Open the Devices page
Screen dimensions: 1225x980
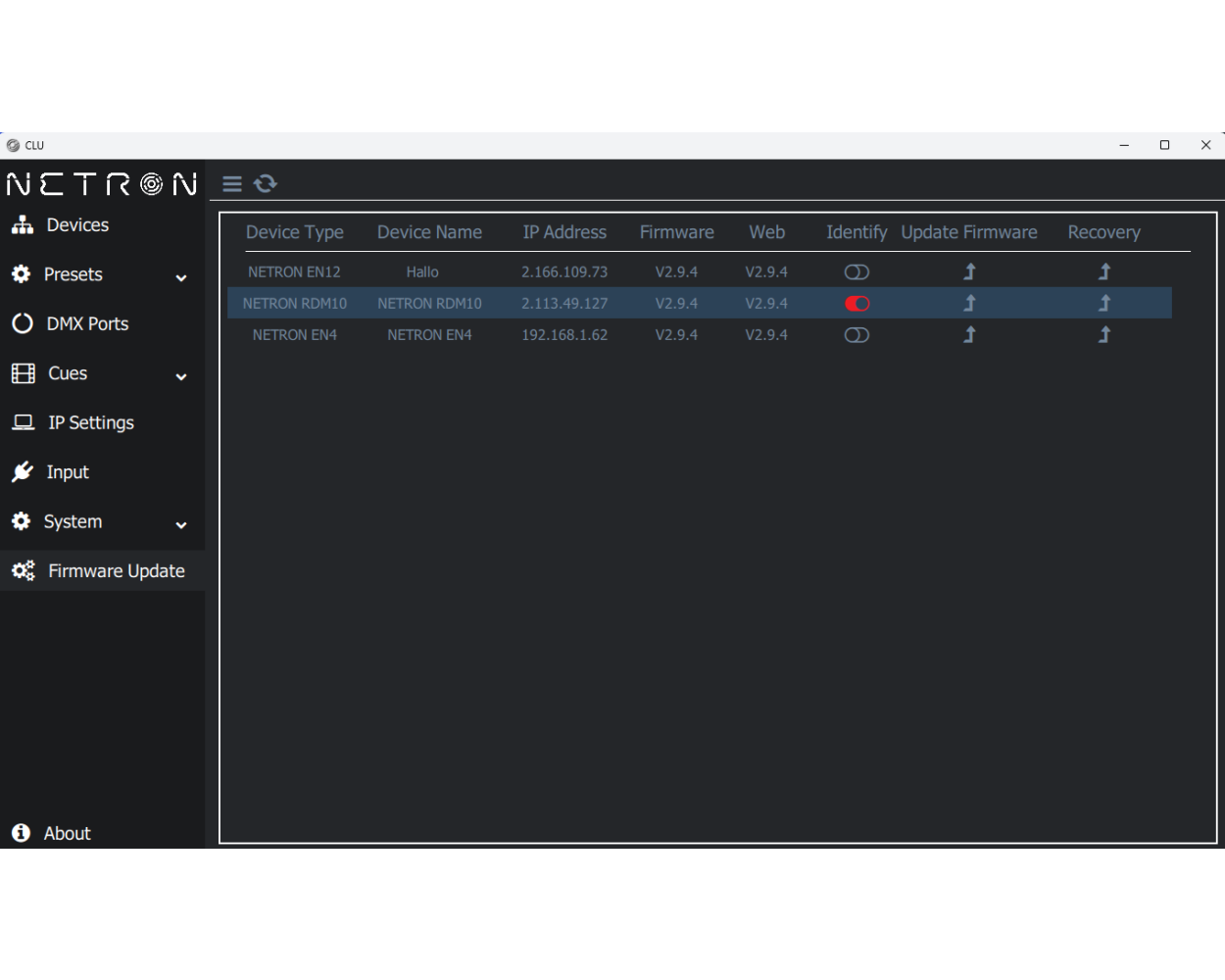pos(77,224)
